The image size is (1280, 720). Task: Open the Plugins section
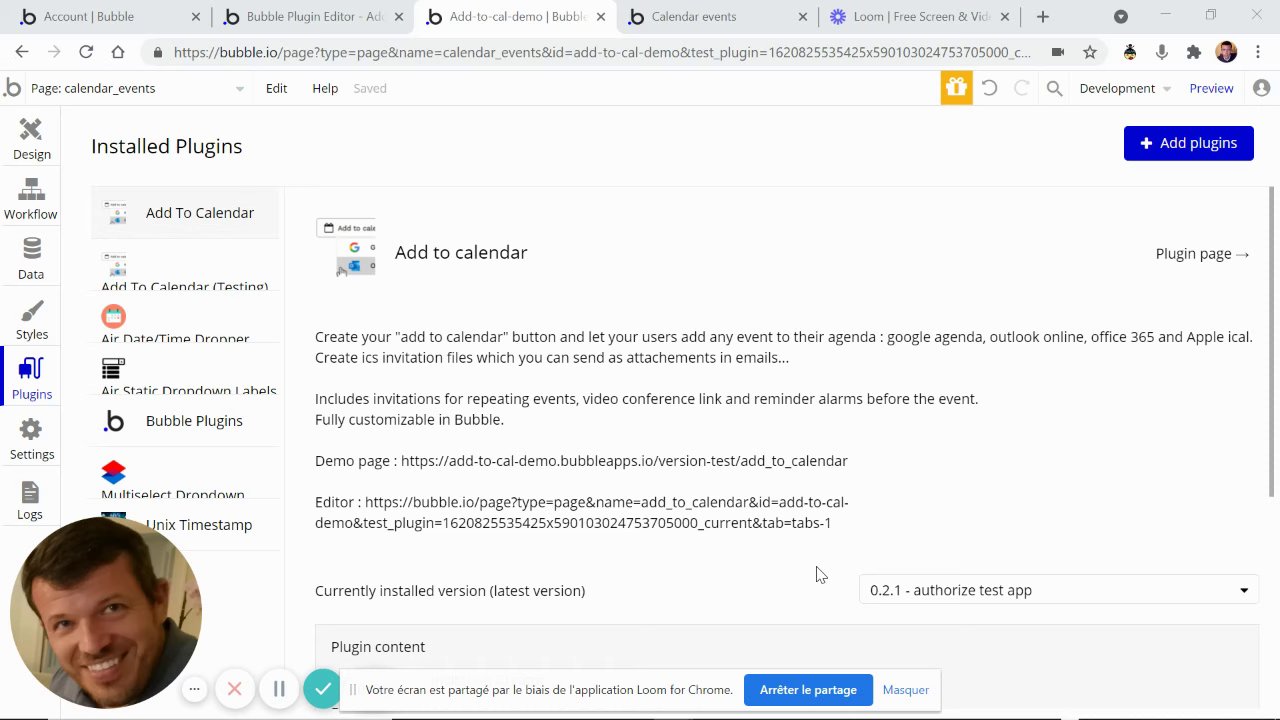31,379
